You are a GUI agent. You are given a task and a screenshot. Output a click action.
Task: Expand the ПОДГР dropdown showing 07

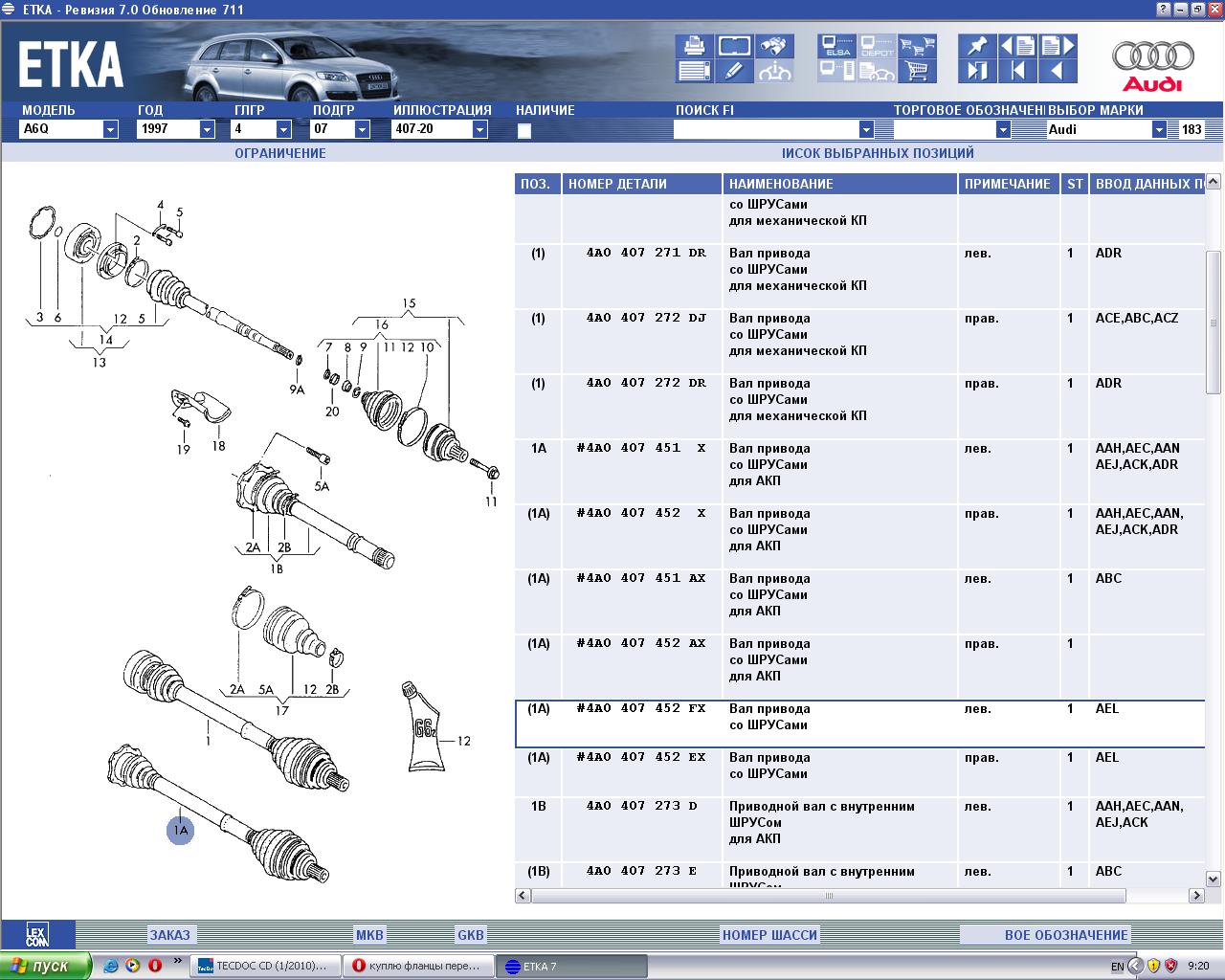coord(363,129)
